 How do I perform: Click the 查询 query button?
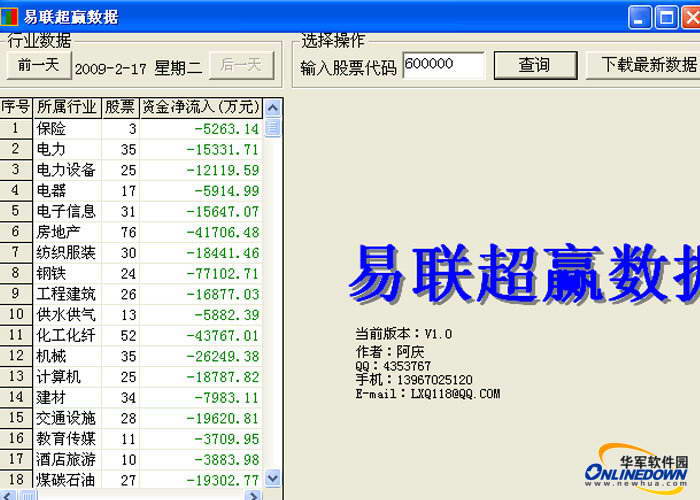pyautogui.click(x=535, y=66)
